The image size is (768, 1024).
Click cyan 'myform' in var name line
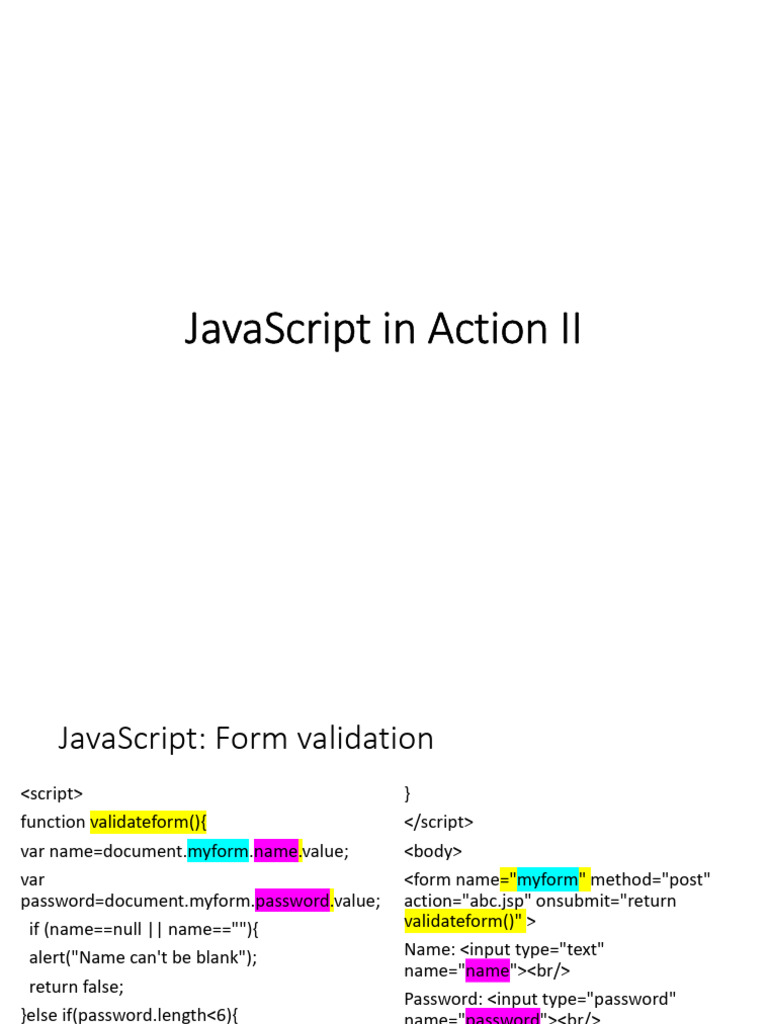click(x=218, y=851)
